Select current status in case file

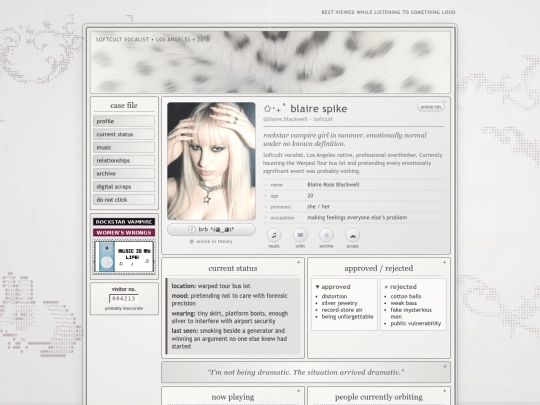[124, 134]
